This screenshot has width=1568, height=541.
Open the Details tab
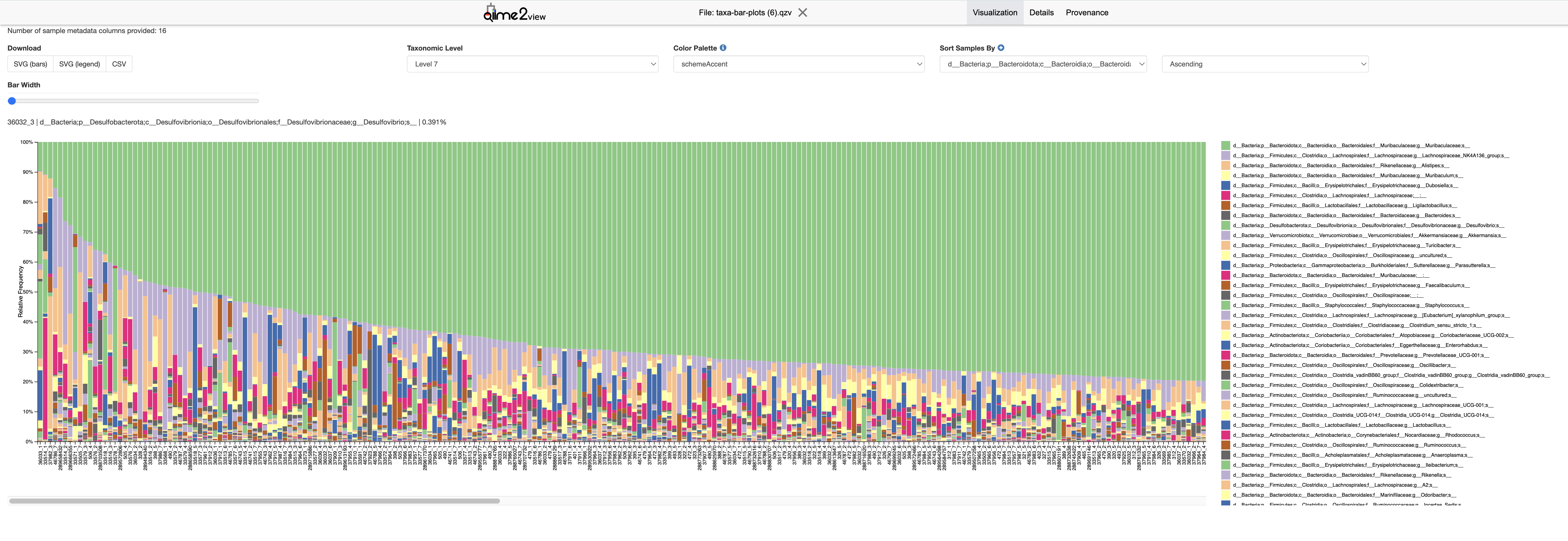(1041, 12)
